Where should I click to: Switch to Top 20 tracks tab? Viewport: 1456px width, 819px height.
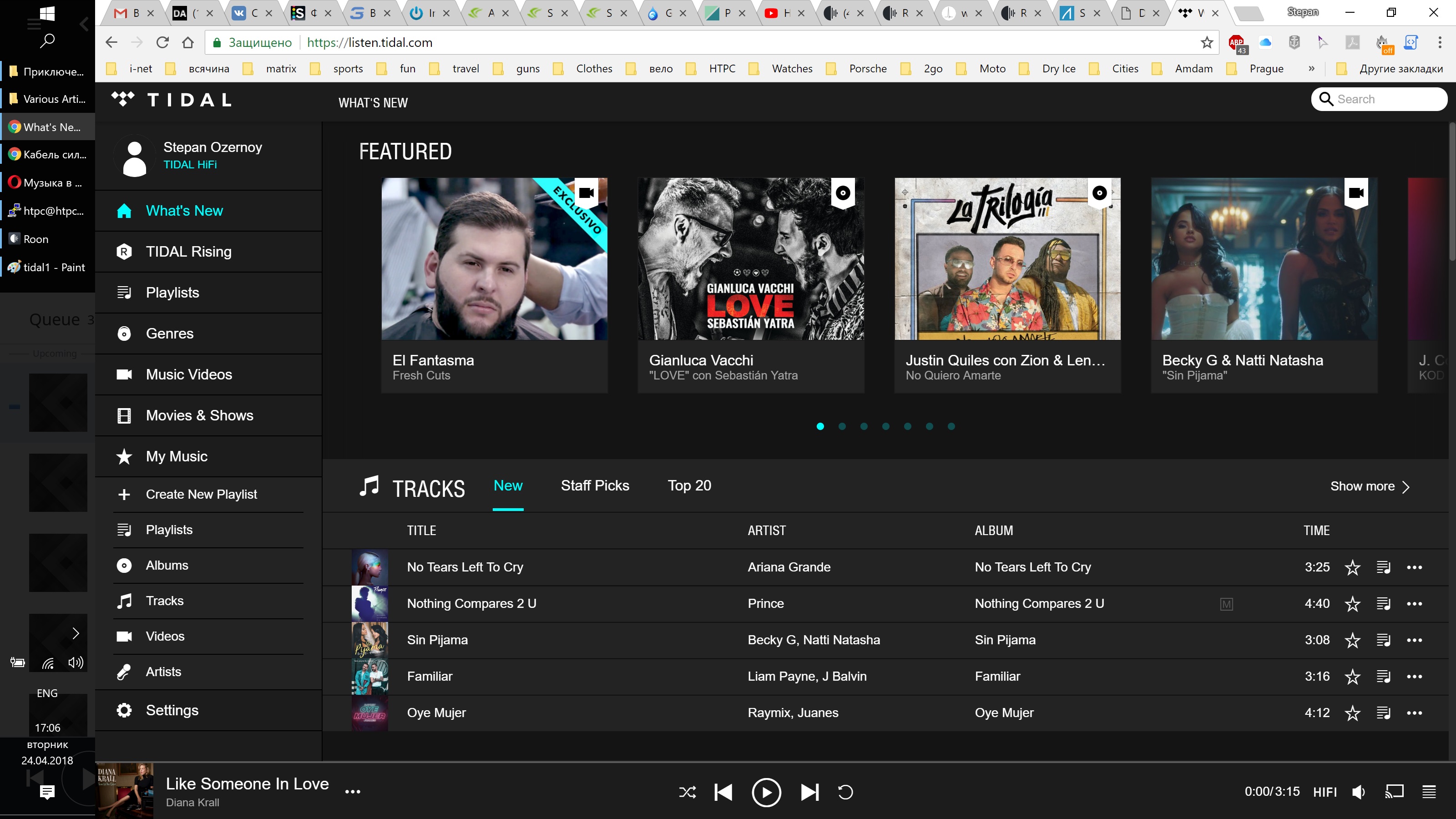689,486
